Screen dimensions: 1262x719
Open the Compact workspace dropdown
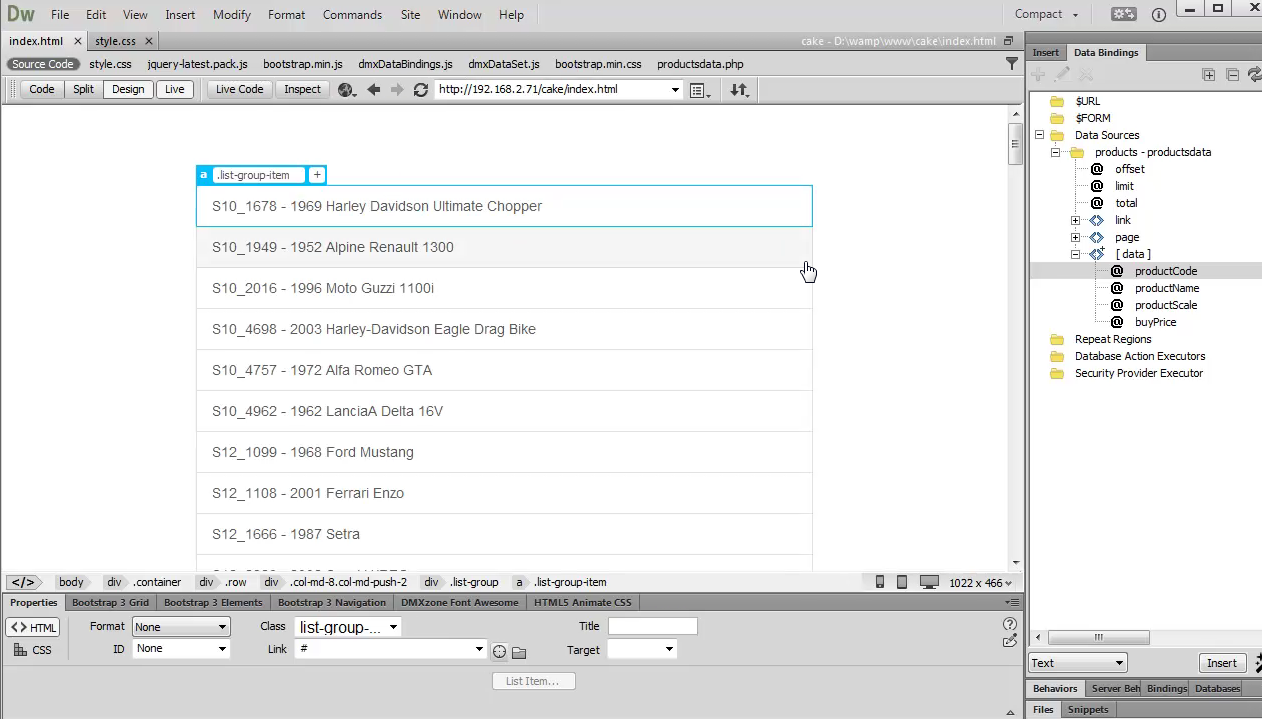click(1047, 14)
